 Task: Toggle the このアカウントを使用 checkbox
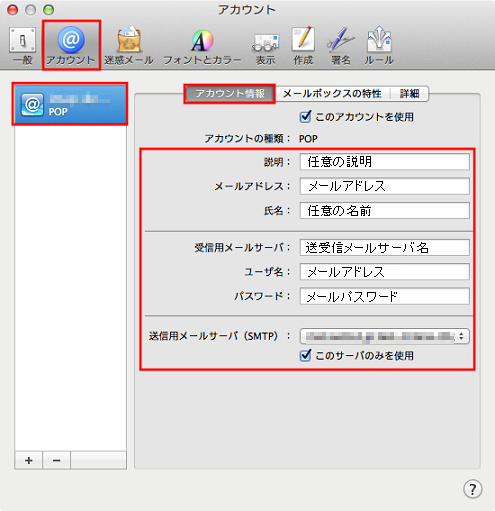tap(305, 117)
